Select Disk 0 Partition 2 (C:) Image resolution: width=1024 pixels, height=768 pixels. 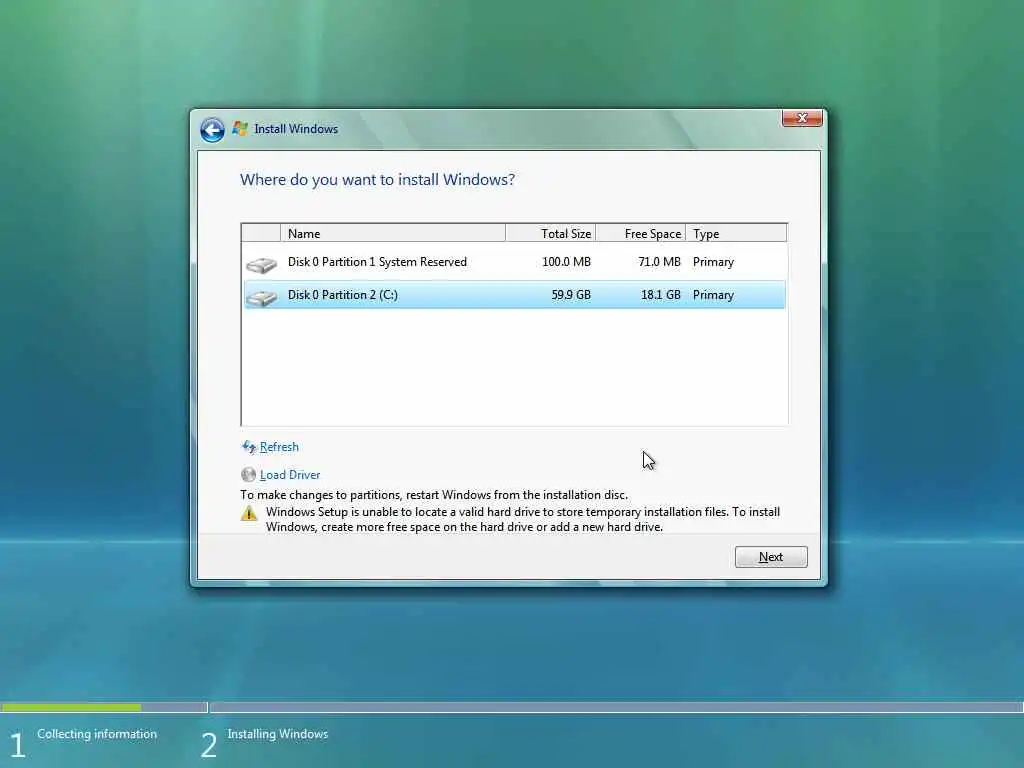click(x=514, y=295)
